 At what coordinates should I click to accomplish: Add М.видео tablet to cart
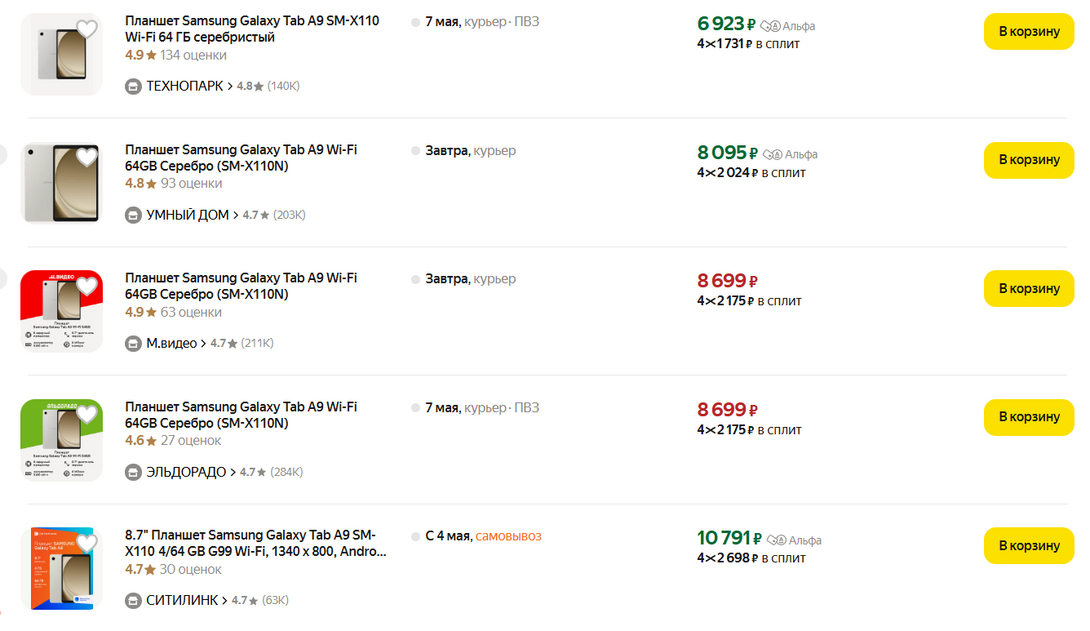point(1029,288)
